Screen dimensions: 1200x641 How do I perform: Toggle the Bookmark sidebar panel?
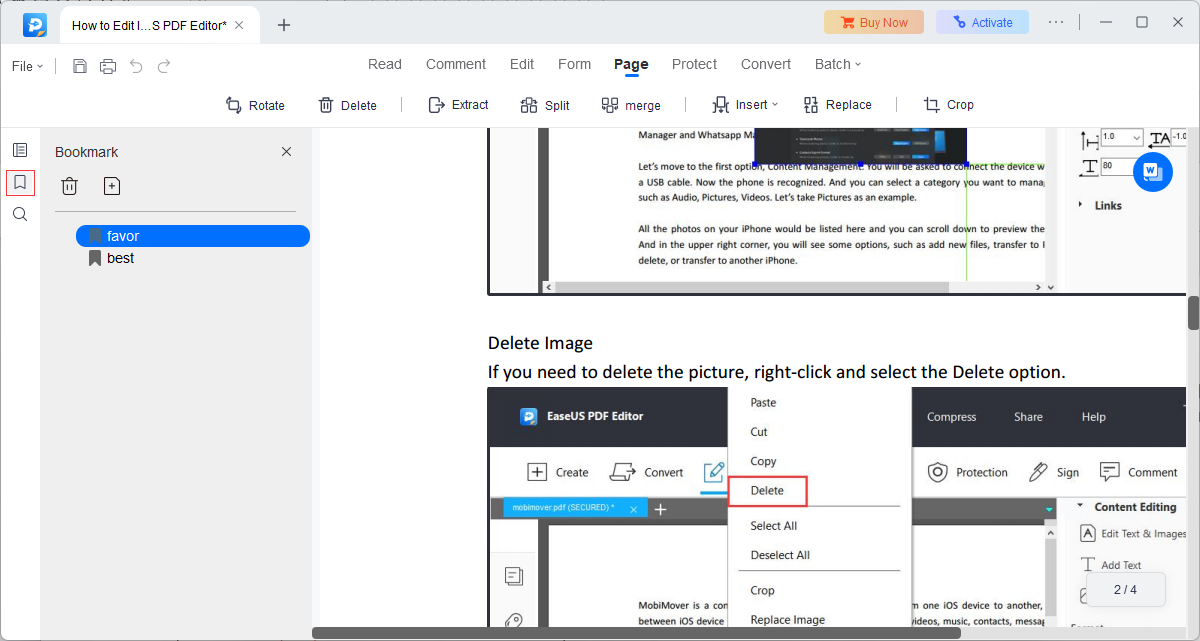coord(20,183)
